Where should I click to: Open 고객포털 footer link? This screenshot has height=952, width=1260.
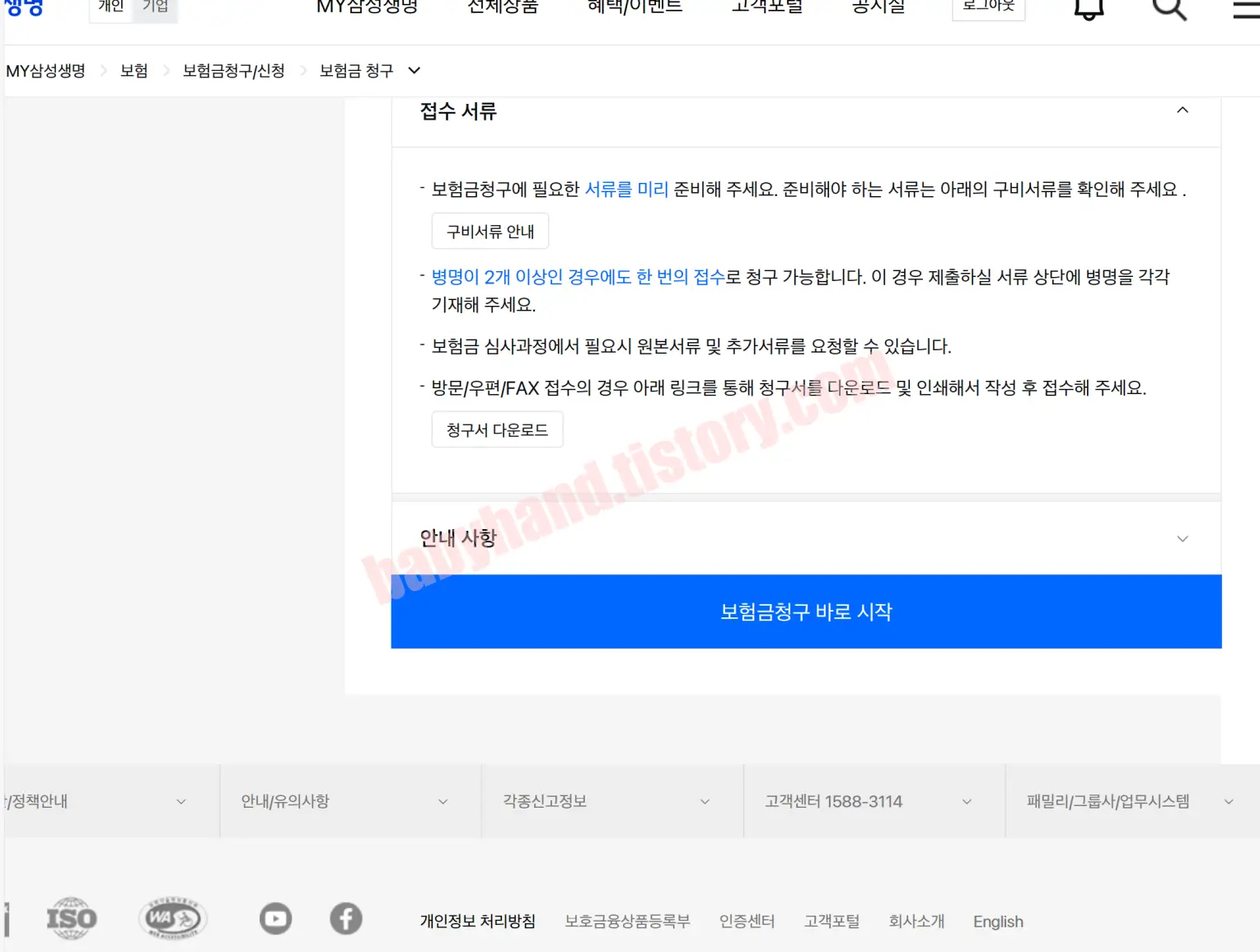tap(832, 922)
